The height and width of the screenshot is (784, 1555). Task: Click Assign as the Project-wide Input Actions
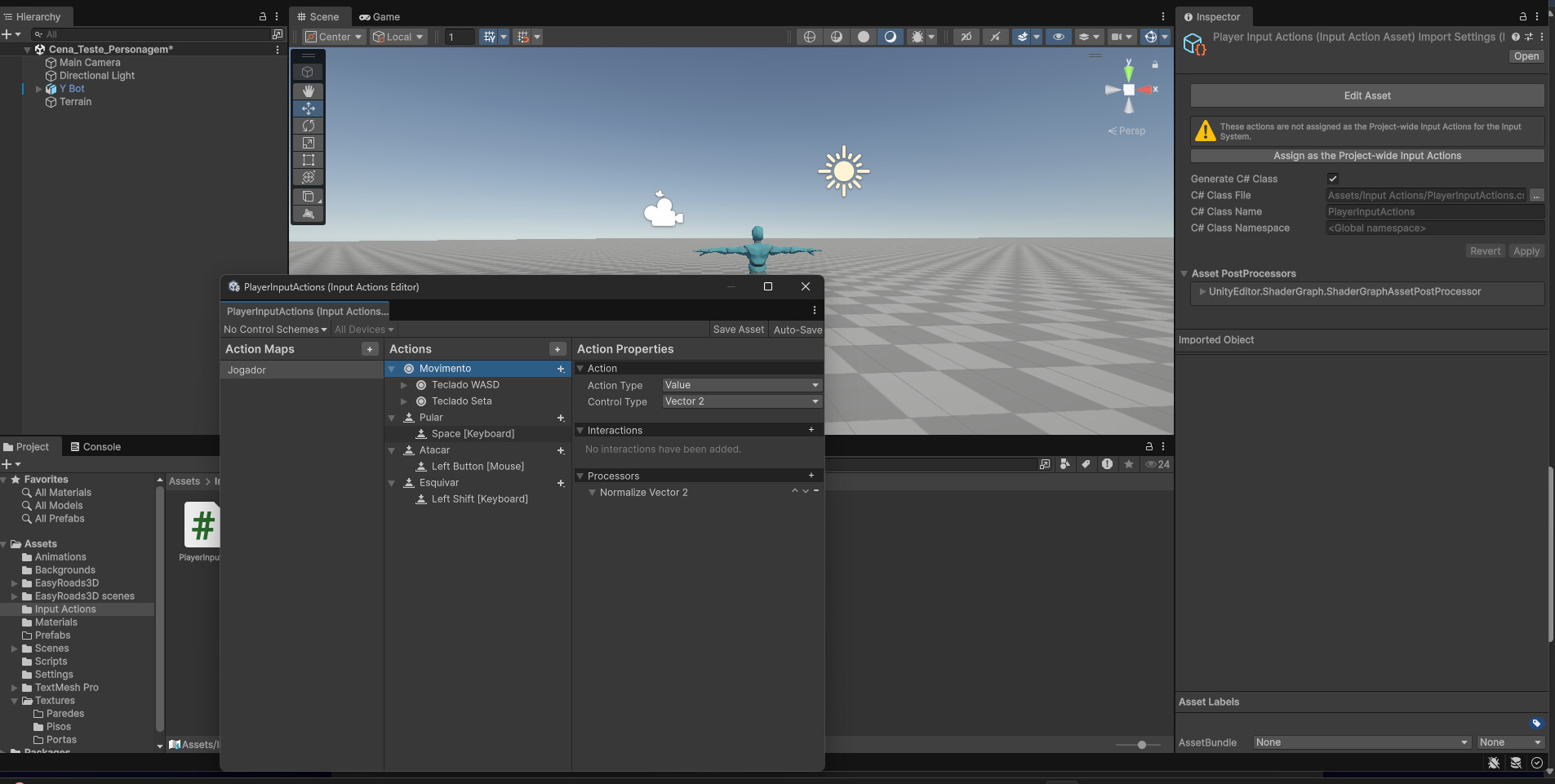tap(1367, 156)
